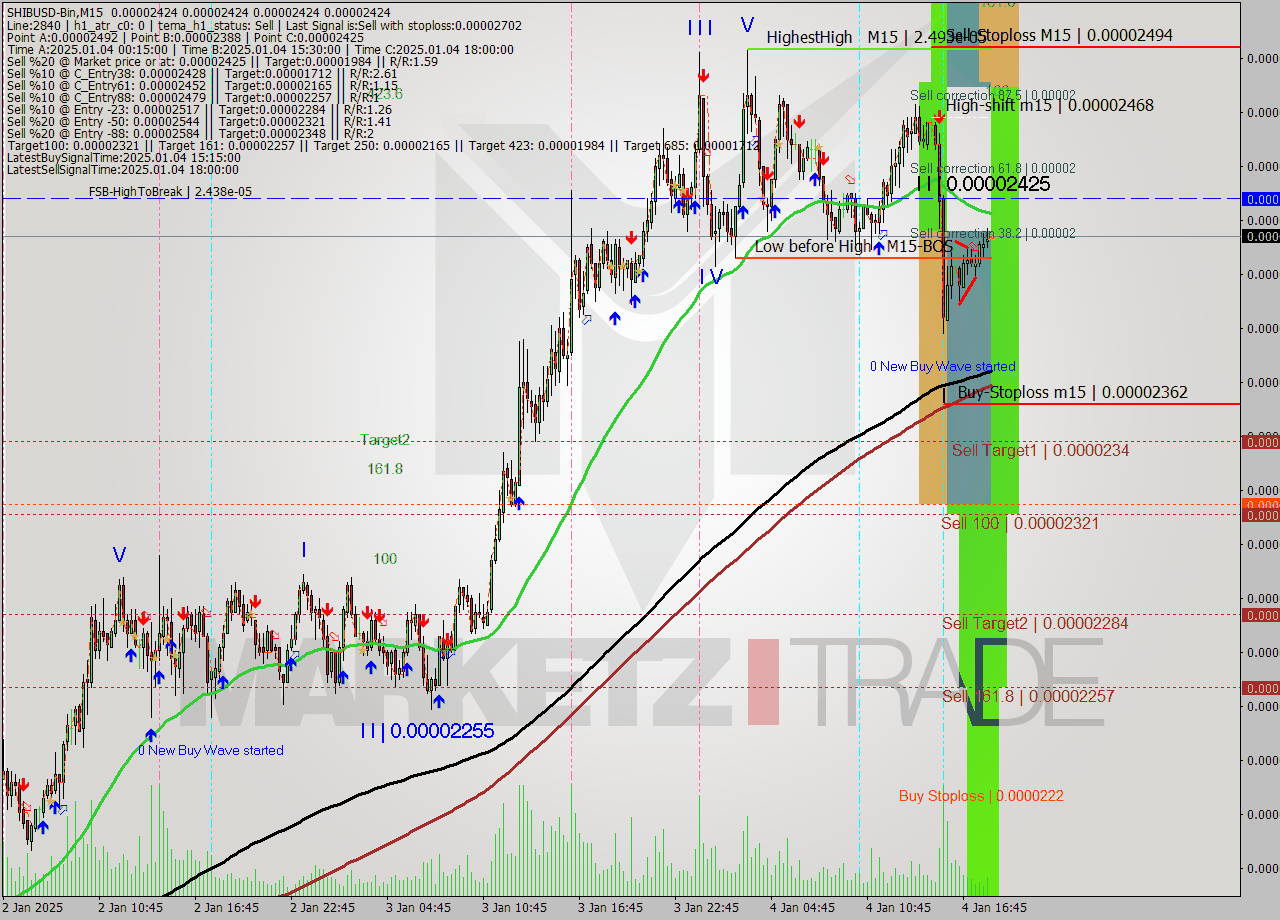Click the 'High-shift m15 | 0.00002468' label

tap(1050, 105)
